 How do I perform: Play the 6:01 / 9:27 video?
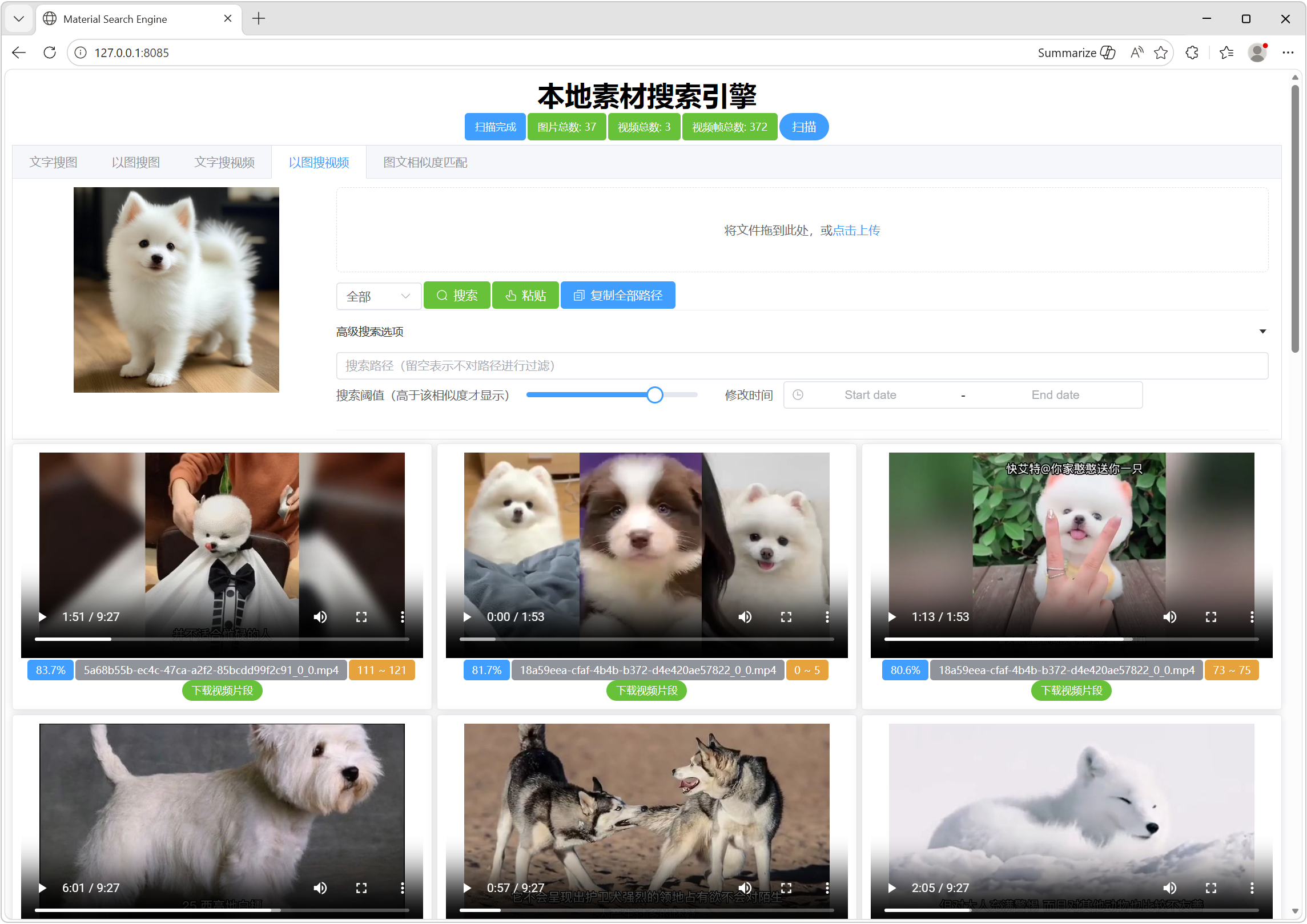pyautogui.click(x=42, y=888)
